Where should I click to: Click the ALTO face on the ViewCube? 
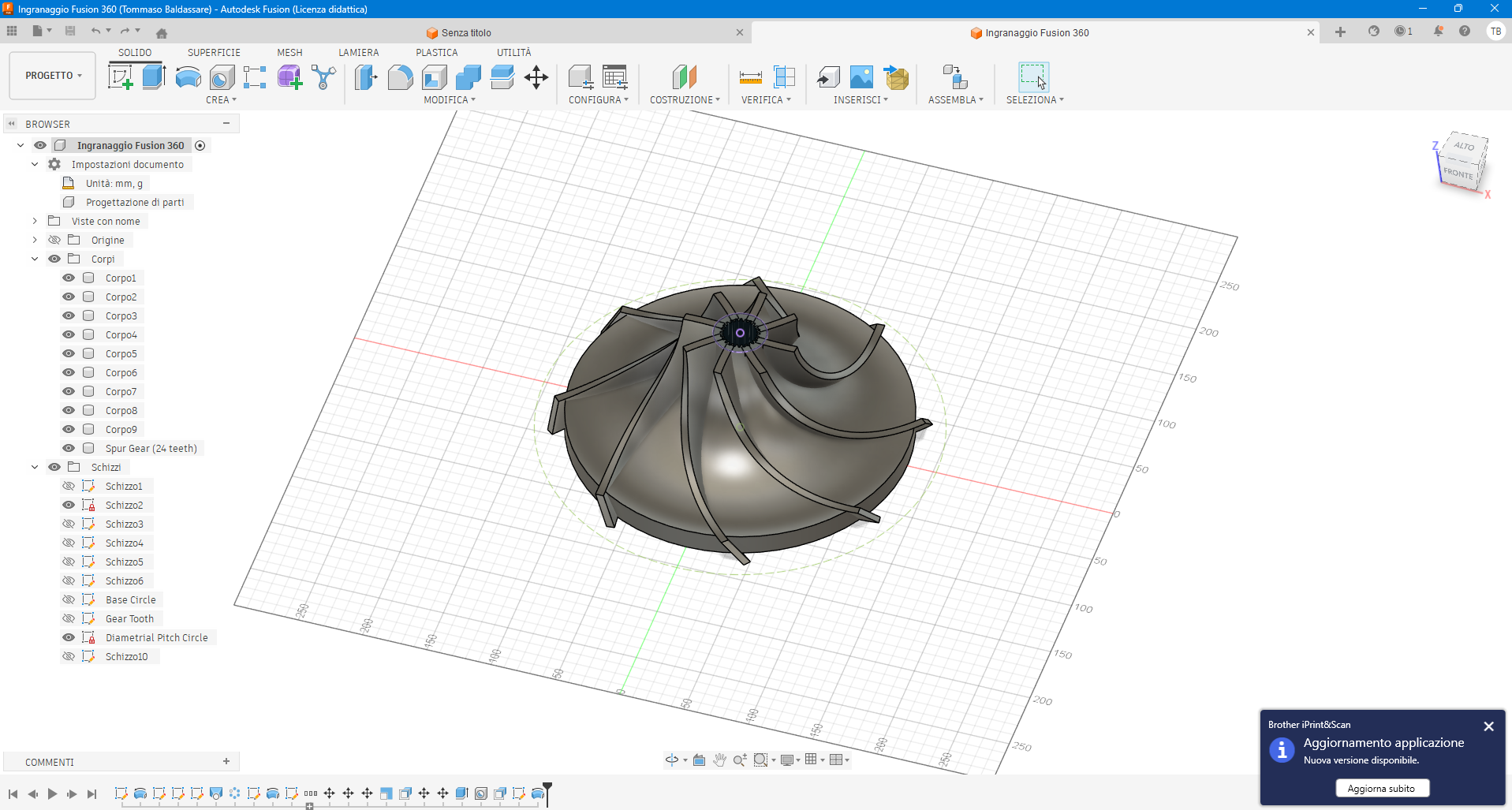coord(1464,147)
